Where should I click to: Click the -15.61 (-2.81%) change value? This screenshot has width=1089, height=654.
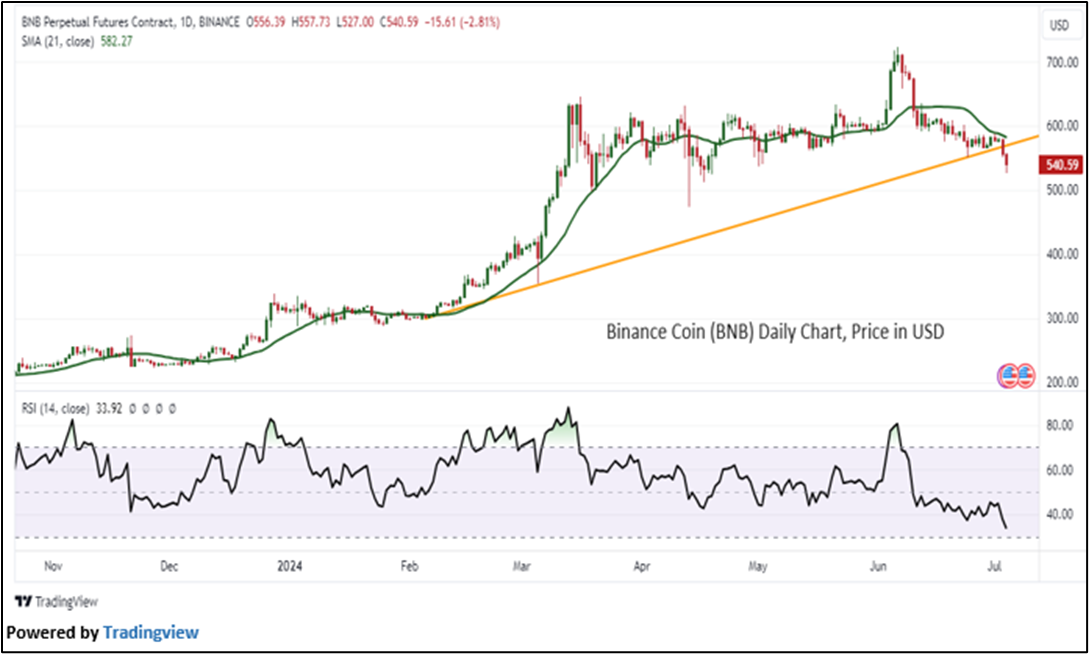463,23
